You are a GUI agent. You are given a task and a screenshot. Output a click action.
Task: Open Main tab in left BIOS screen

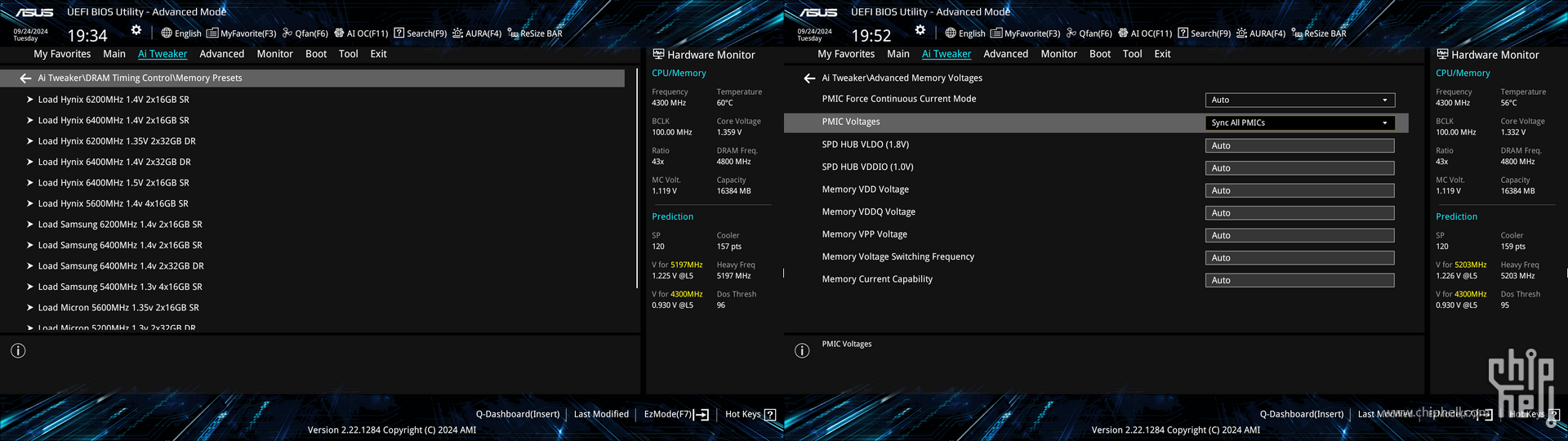(x=114, y=54)
